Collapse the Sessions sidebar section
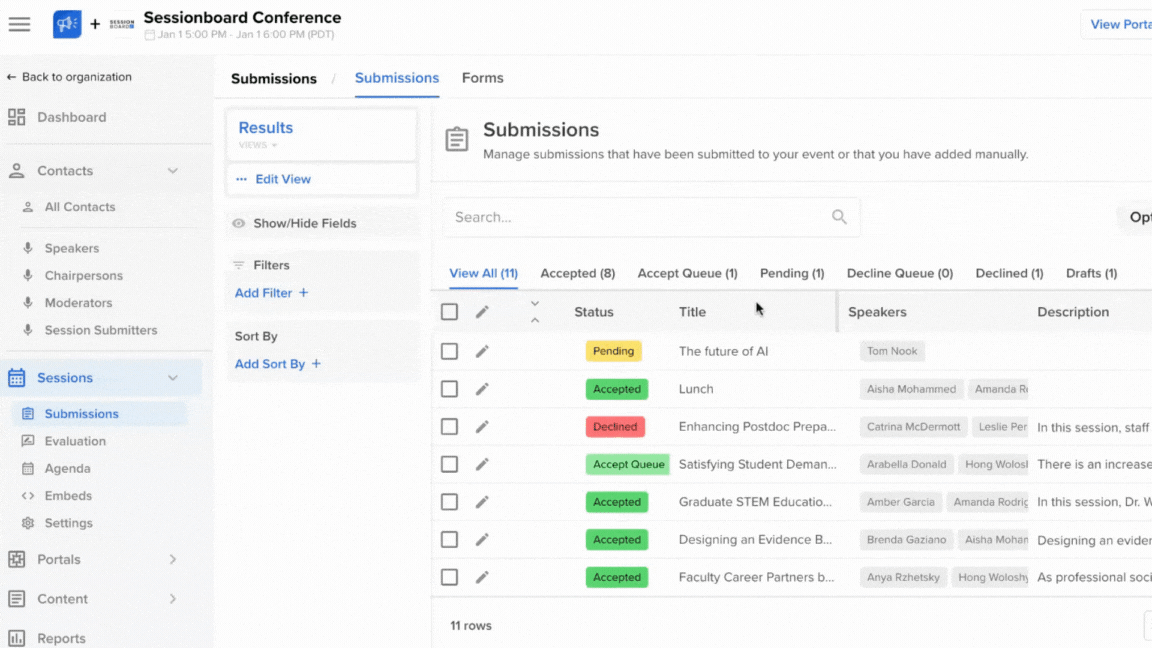1152x648 pixels. [x=173, y=378]
